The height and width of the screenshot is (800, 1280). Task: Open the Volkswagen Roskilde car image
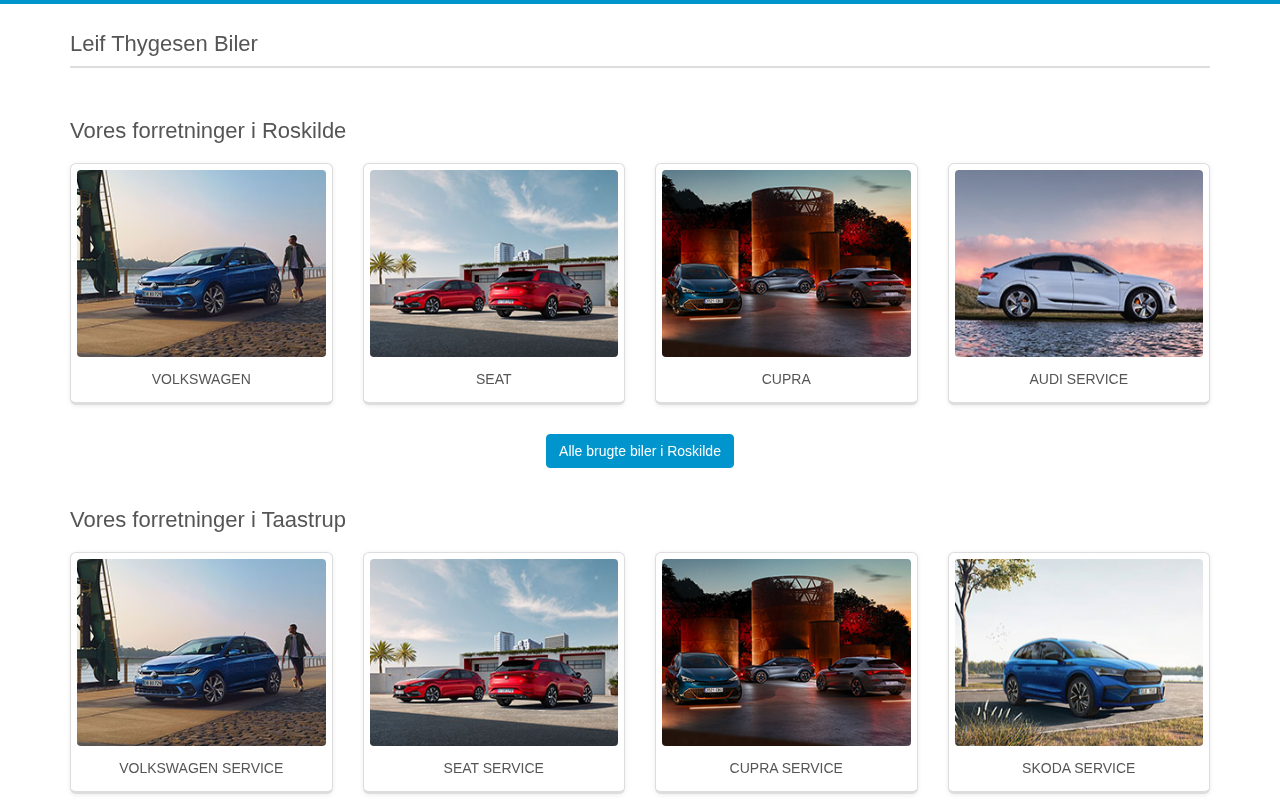[201, 263]
